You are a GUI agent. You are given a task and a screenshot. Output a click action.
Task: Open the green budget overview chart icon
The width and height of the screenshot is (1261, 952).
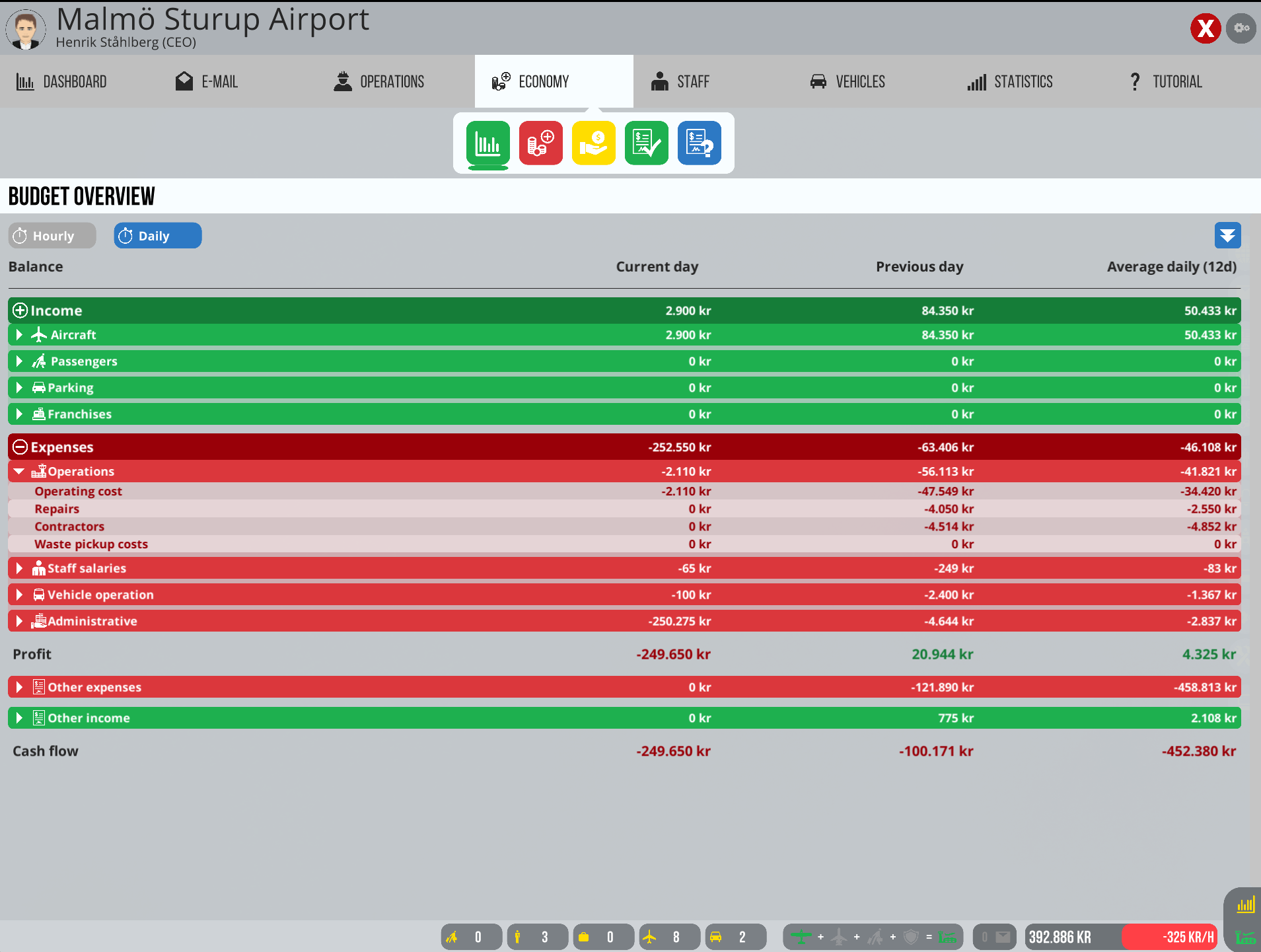487,143
